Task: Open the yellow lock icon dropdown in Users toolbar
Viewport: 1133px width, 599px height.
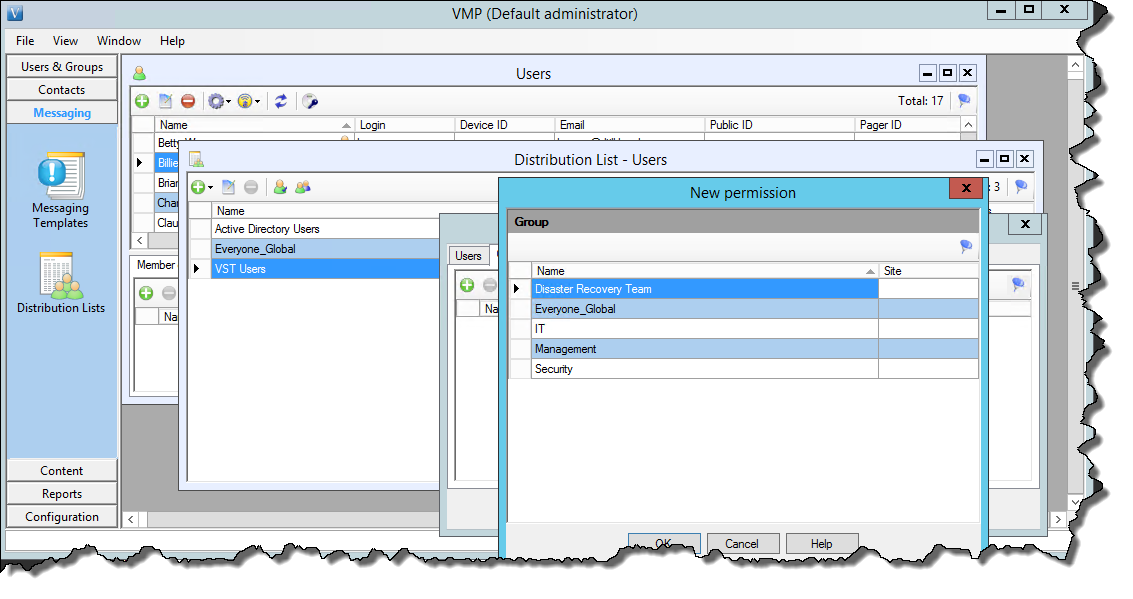Action: click(250, 101)
